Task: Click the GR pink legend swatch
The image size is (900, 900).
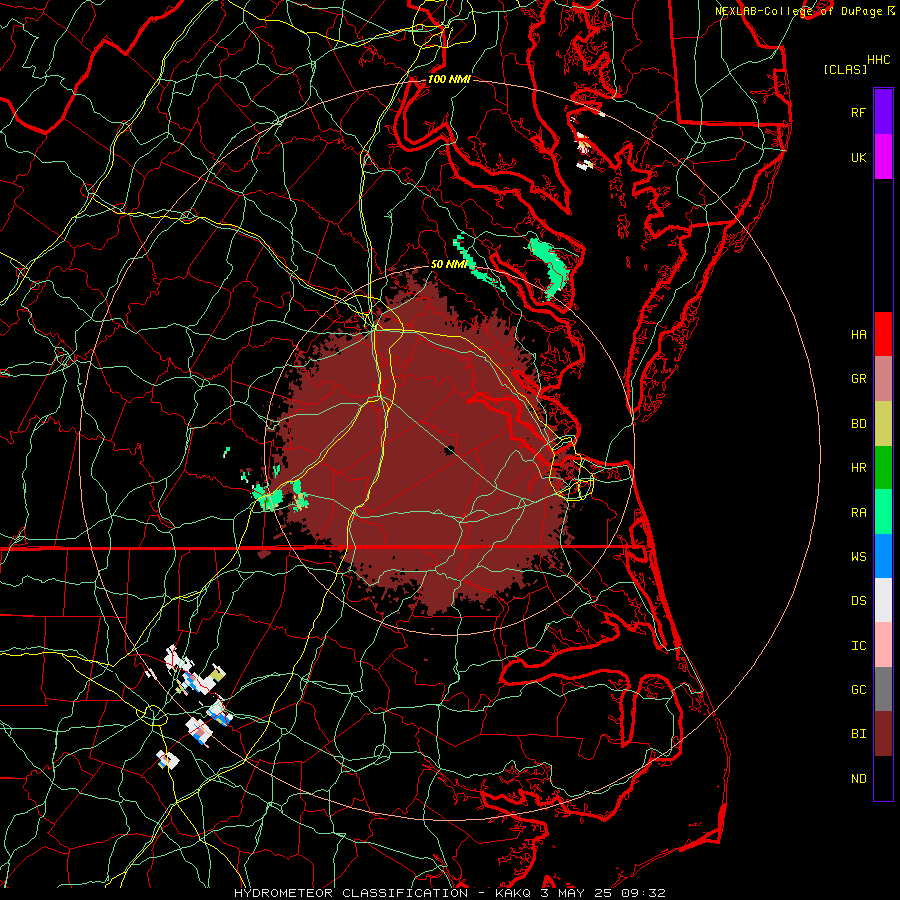Action: [883, 379]
